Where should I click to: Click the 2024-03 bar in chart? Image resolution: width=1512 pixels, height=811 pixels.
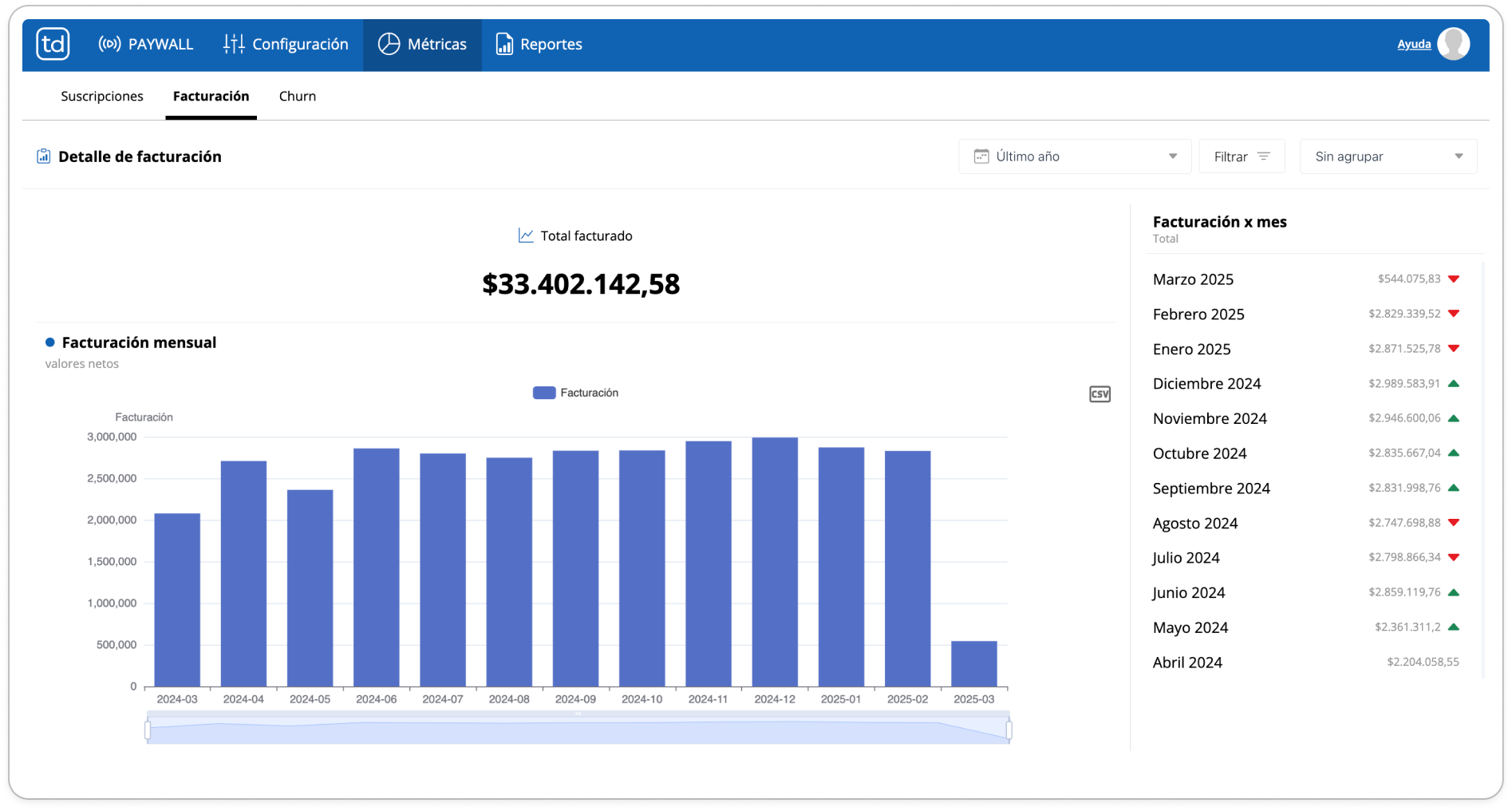(177, 600)
